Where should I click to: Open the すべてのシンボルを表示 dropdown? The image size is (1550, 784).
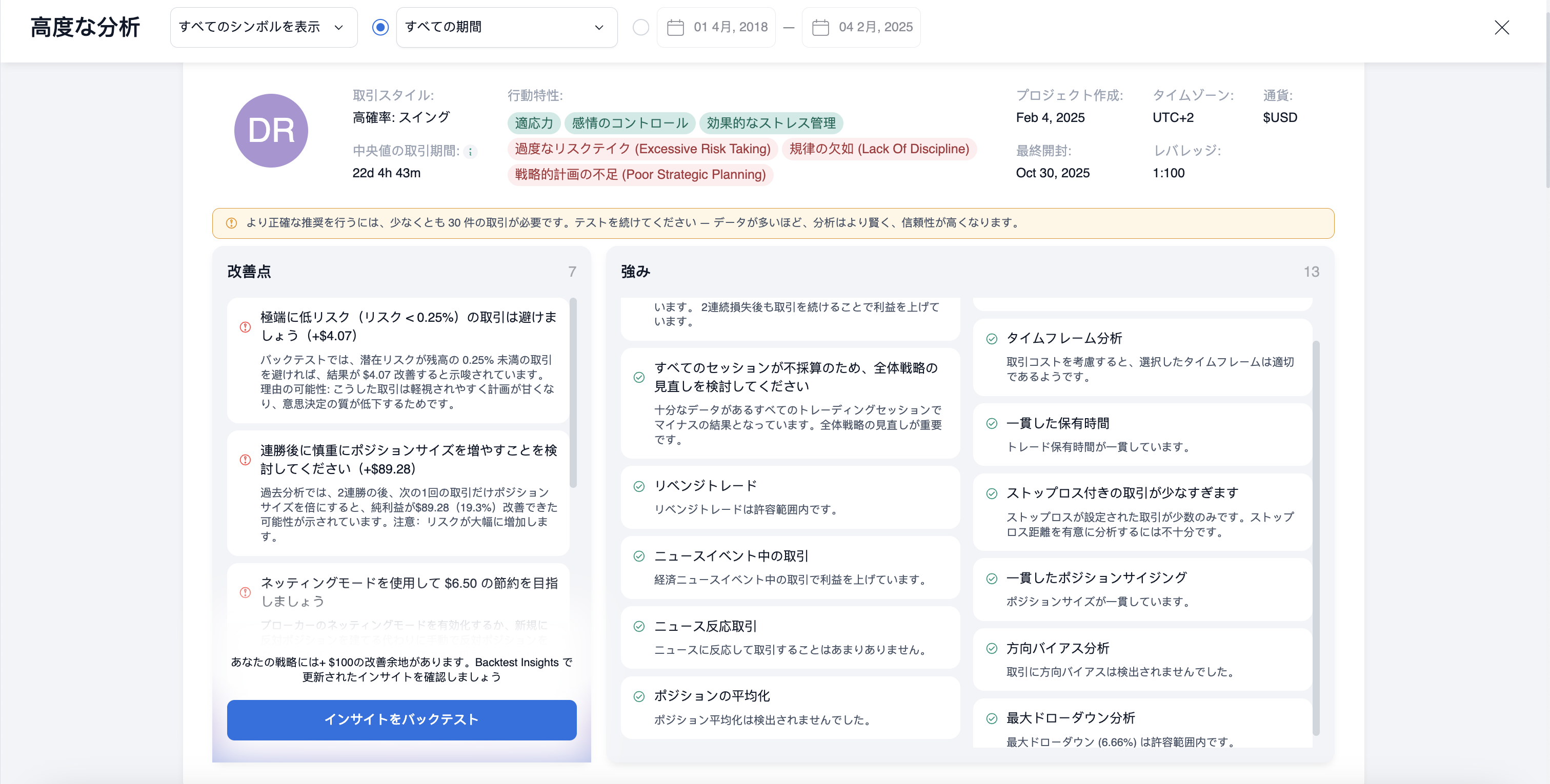[264, 27]
